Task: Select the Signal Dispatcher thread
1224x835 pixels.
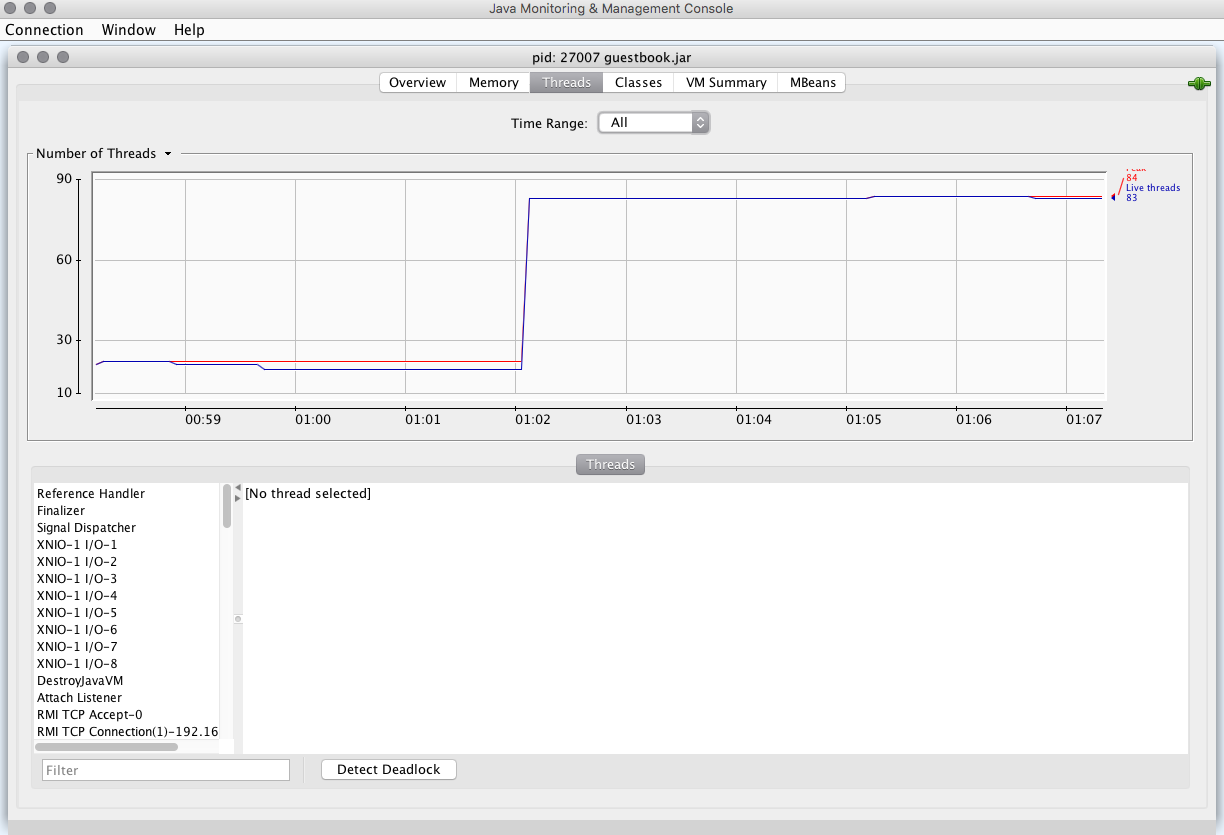Action: click(x=126, y=528)
